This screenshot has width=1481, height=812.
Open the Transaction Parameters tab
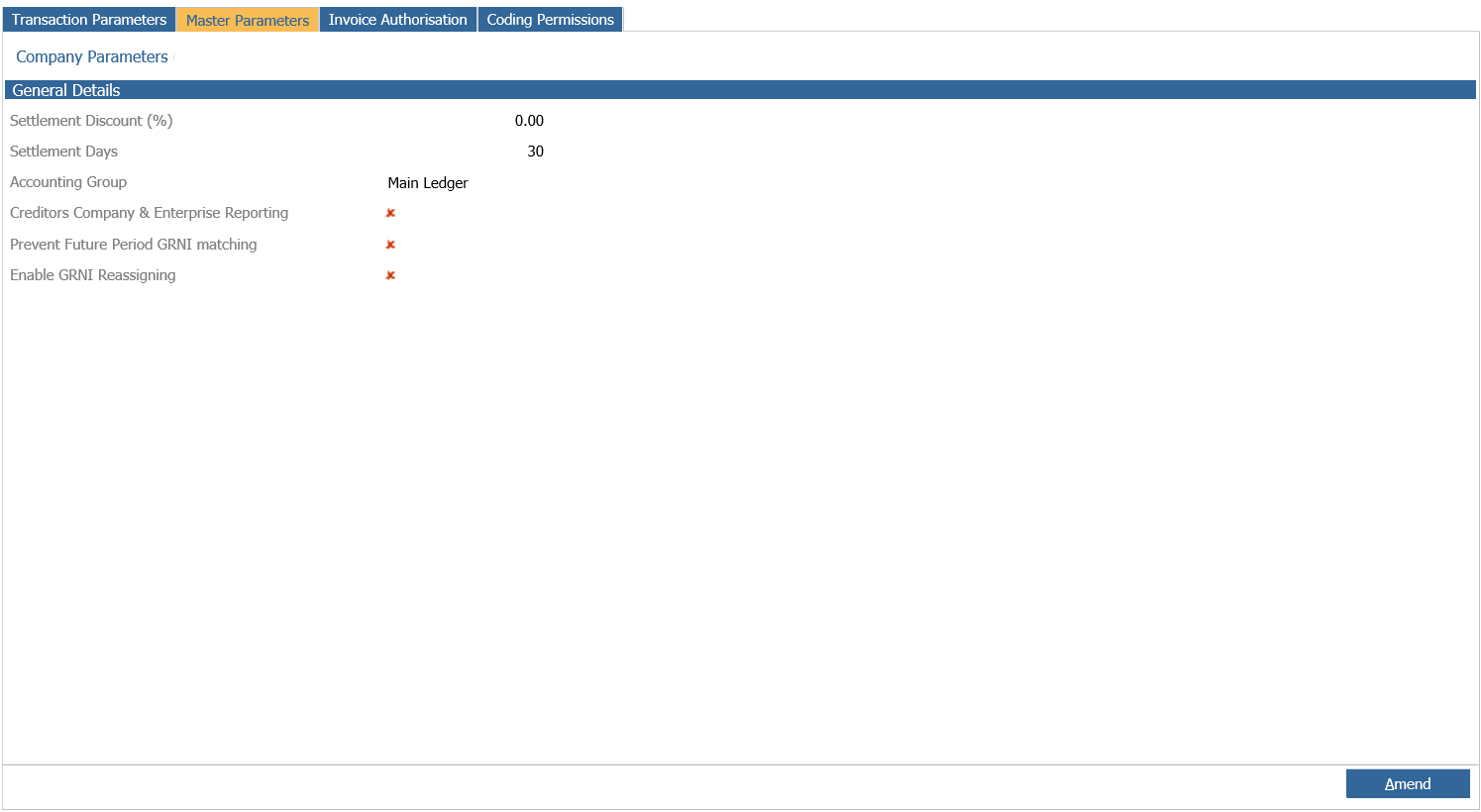(x=89, y=20)
